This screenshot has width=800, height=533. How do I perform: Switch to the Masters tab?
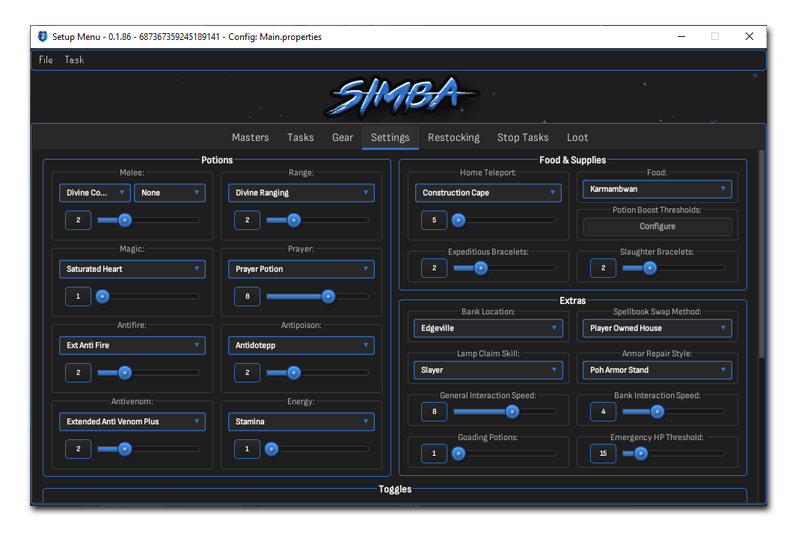pyautogui.click(x=250, y=138)
